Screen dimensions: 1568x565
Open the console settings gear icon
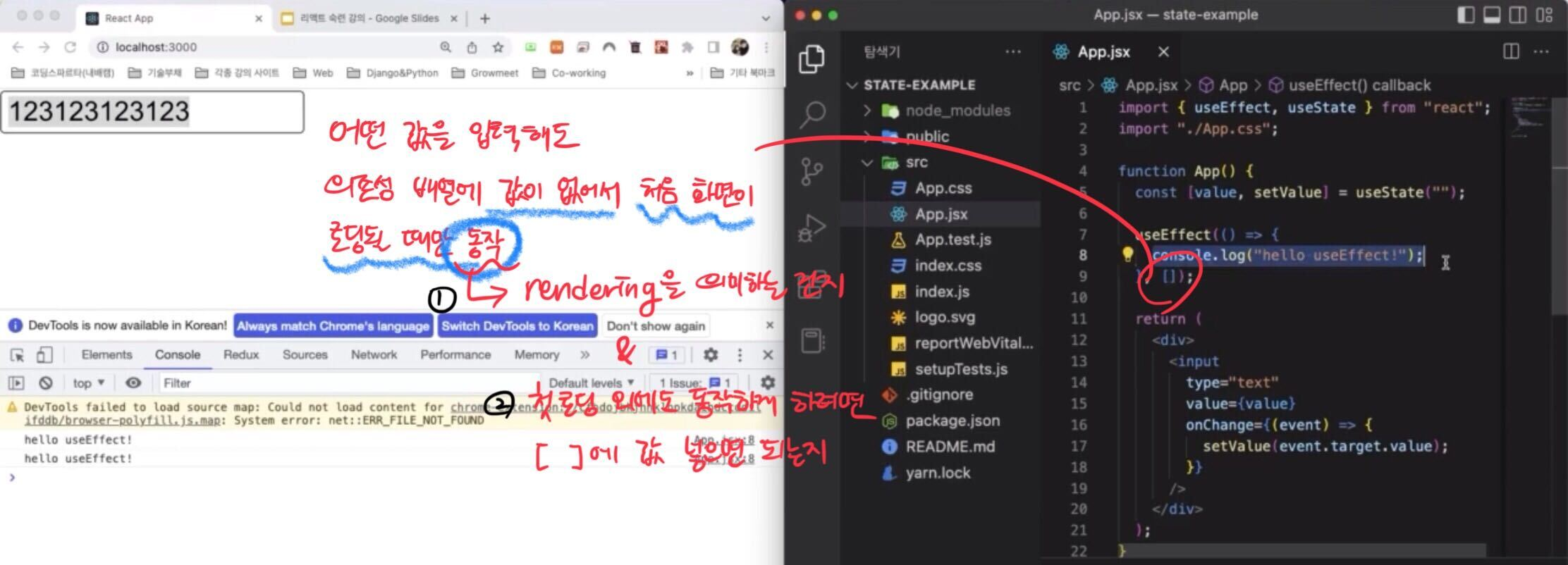point(768,383)
